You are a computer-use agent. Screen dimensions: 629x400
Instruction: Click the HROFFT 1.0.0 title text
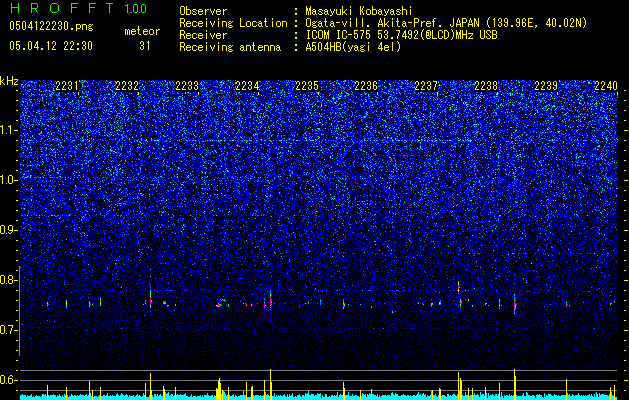click(79, 8)
